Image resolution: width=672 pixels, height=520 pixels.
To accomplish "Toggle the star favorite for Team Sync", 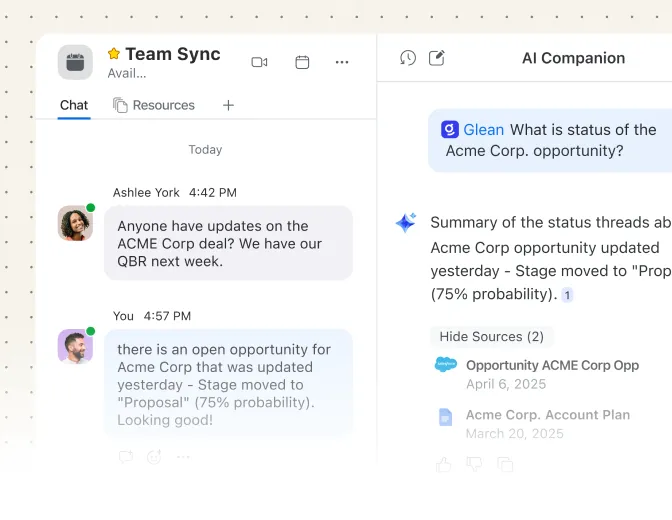I will pos(114,54).
